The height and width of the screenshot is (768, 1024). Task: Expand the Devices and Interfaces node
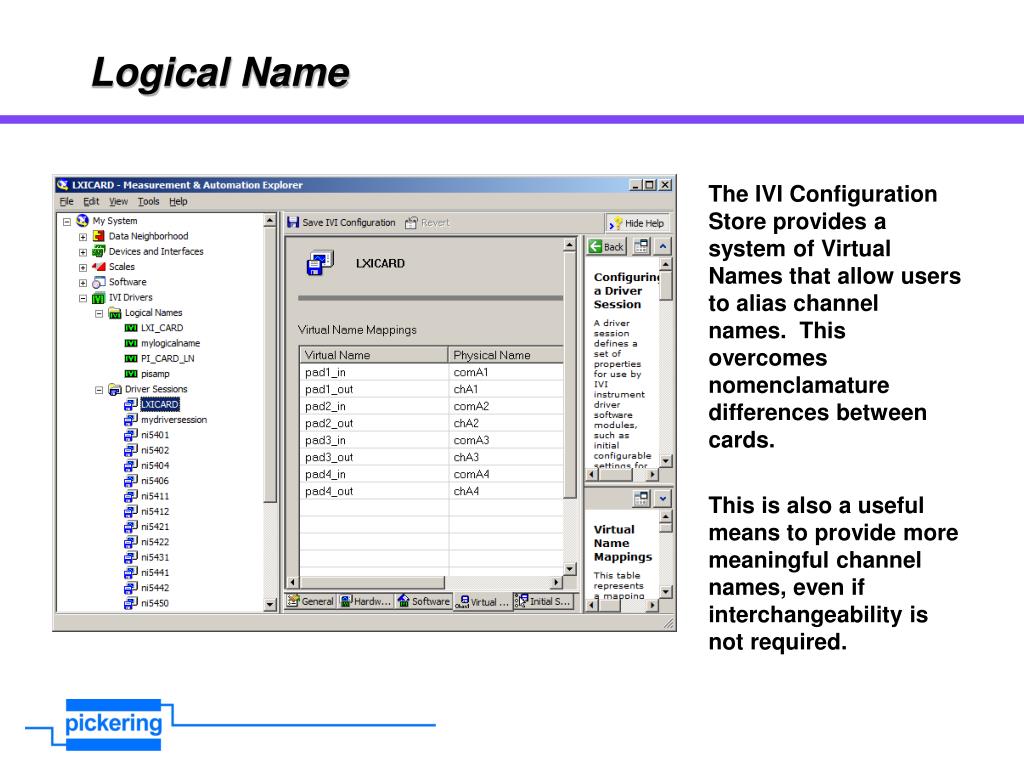pos(83,252)
